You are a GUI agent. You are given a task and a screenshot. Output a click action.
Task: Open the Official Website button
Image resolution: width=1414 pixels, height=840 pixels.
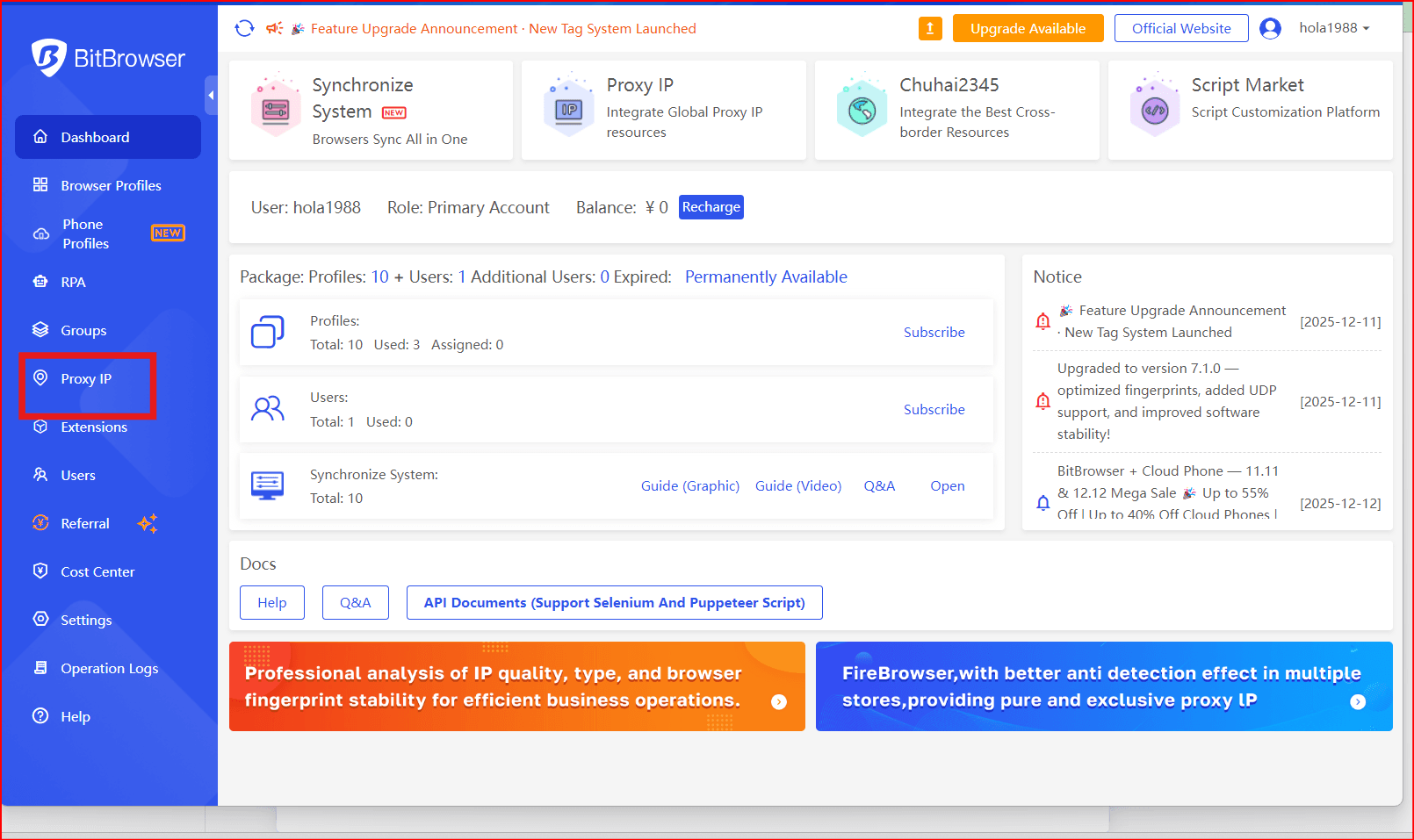pos(1180,29)
